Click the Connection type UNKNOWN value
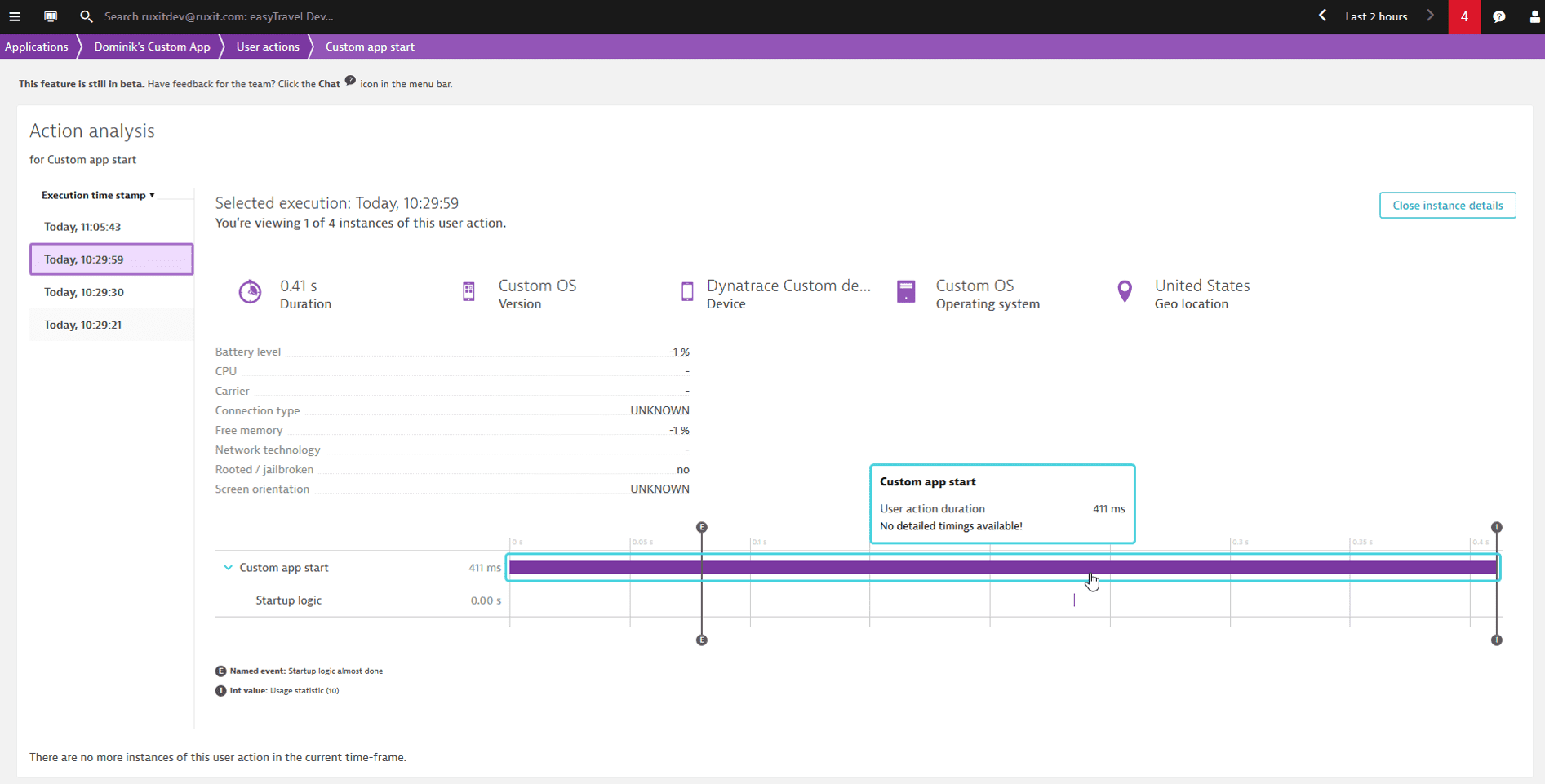Screen dimensions: 1545x784 click(659, 410)
